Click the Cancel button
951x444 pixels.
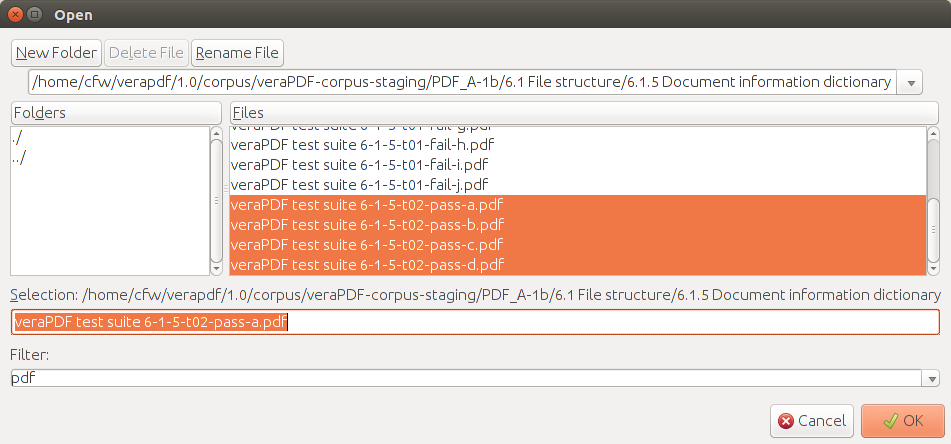812,421
